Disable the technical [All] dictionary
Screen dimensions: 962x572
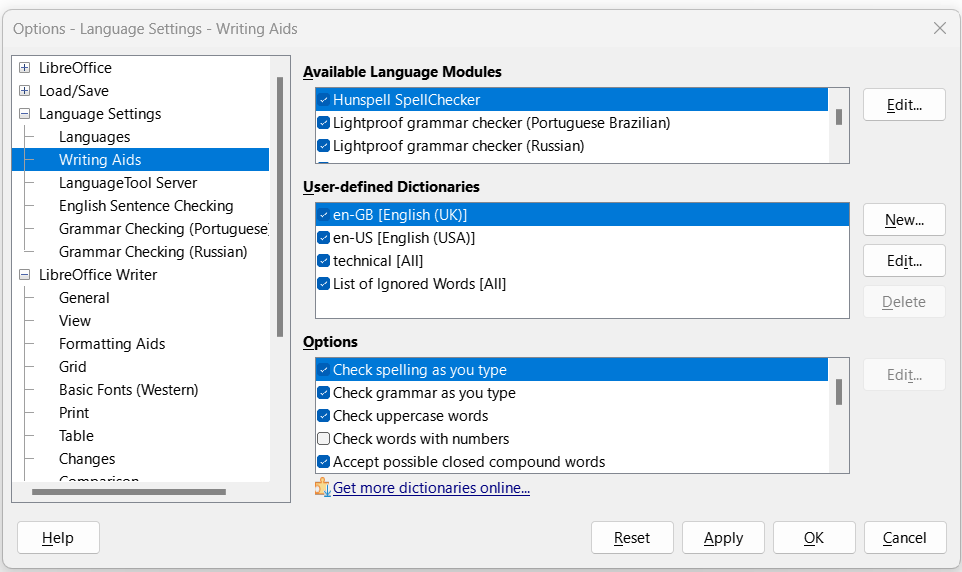(x=324, y=261)
